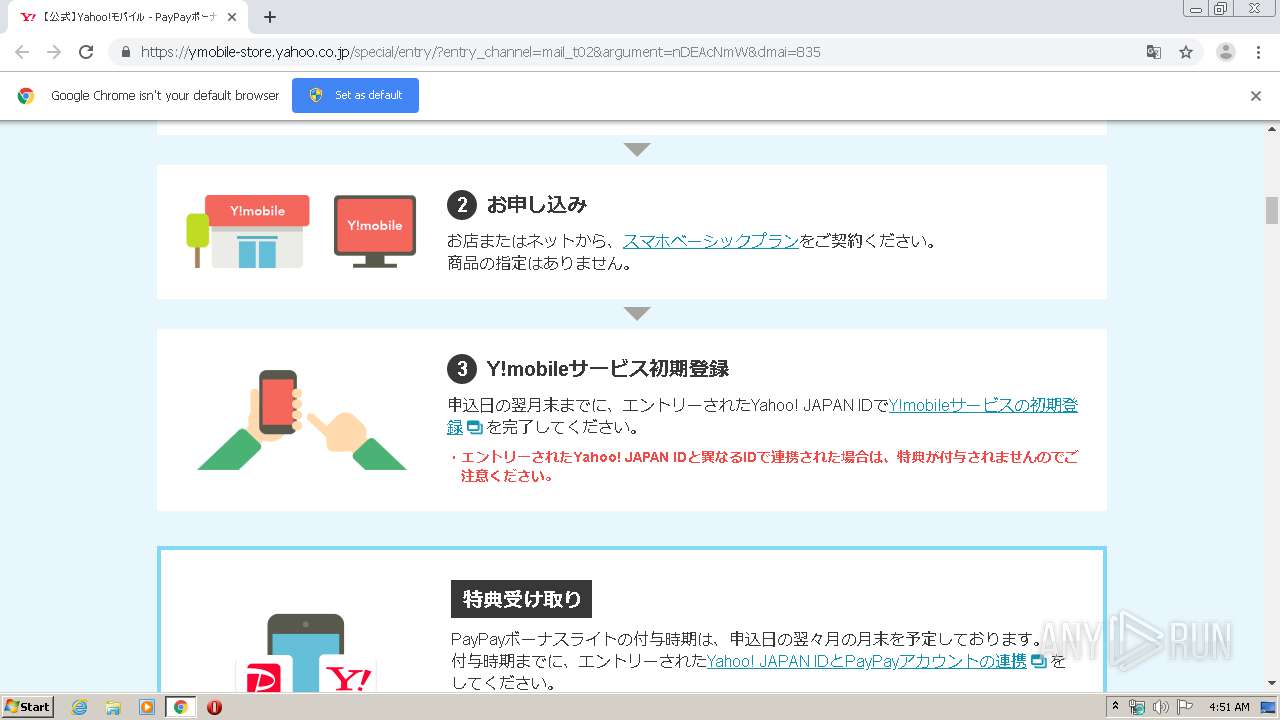Click the Y!mobile monitor illustration

tap(375, 231)
